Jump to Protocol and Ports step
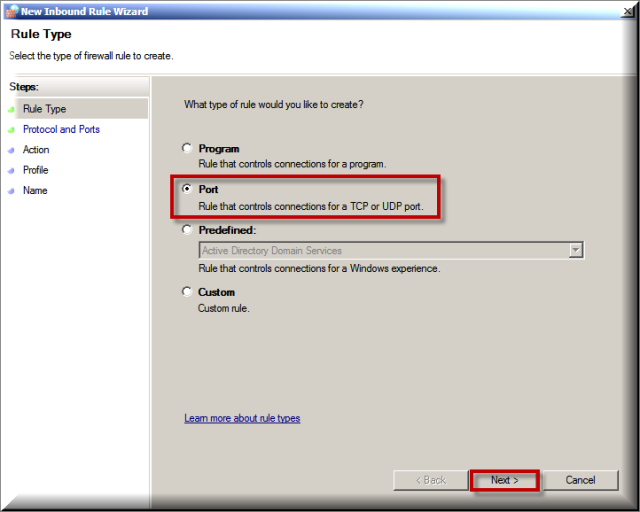 (61, 129)
